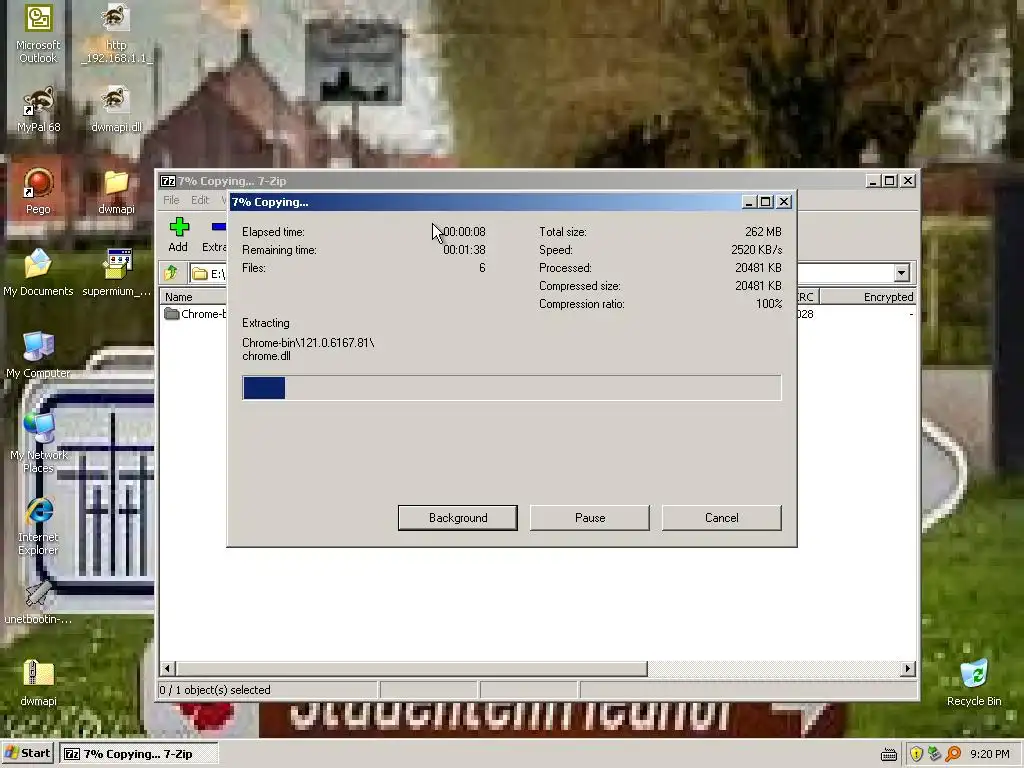This screenshot has width=1024, height=768.
Task: Cancel the copying operation
Action: coord(722,518)
